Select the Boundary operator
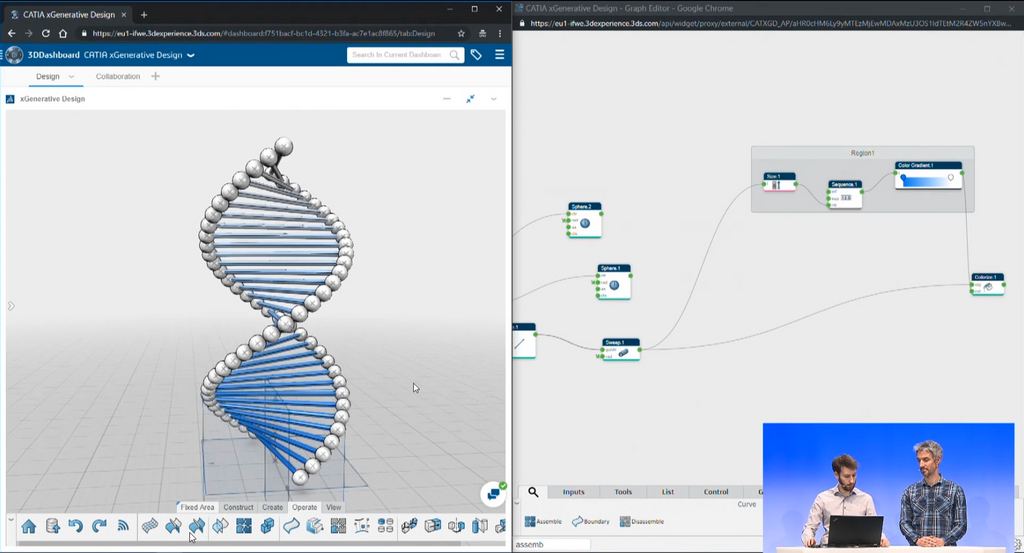Screen dimensions: 1024x553 (x=578, y=521)
